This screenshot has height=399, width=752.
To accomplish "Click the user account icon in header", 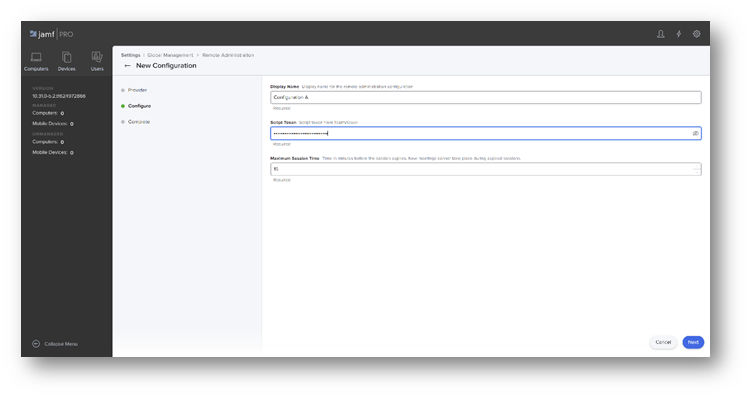I will coord(660,34).
